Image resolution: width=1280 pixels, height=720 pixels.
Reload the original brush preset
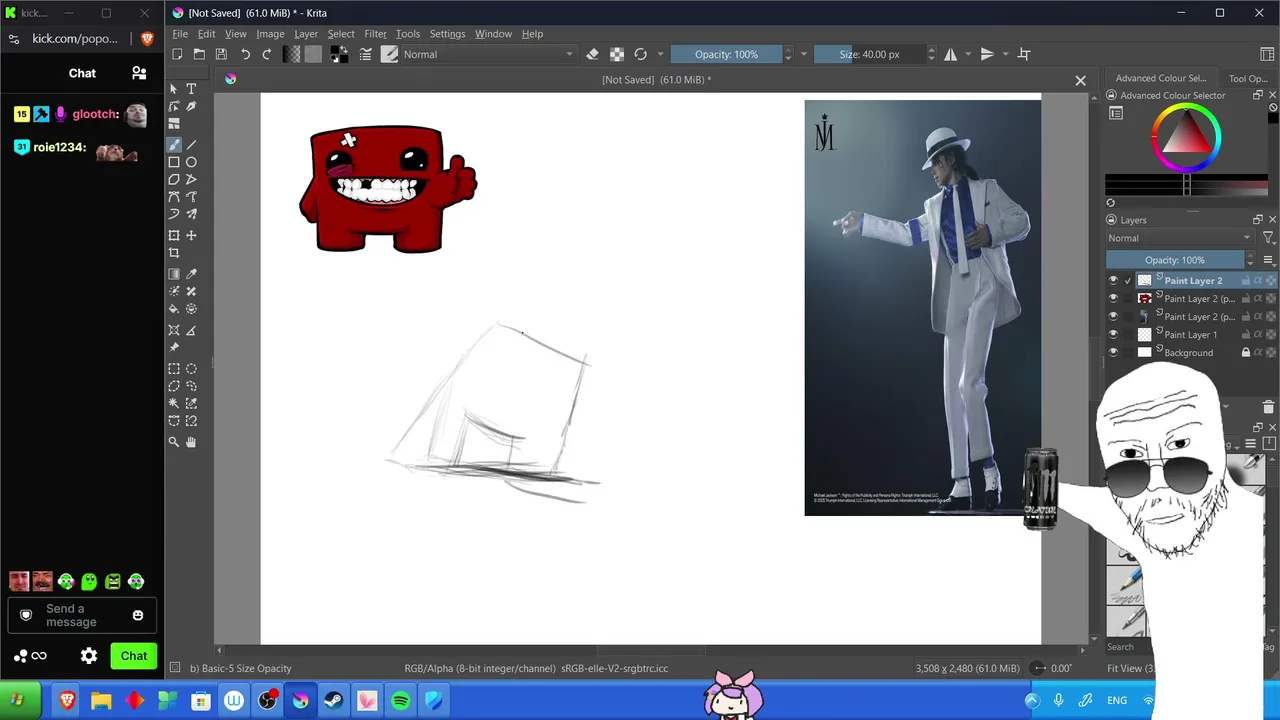coord(641,54)
